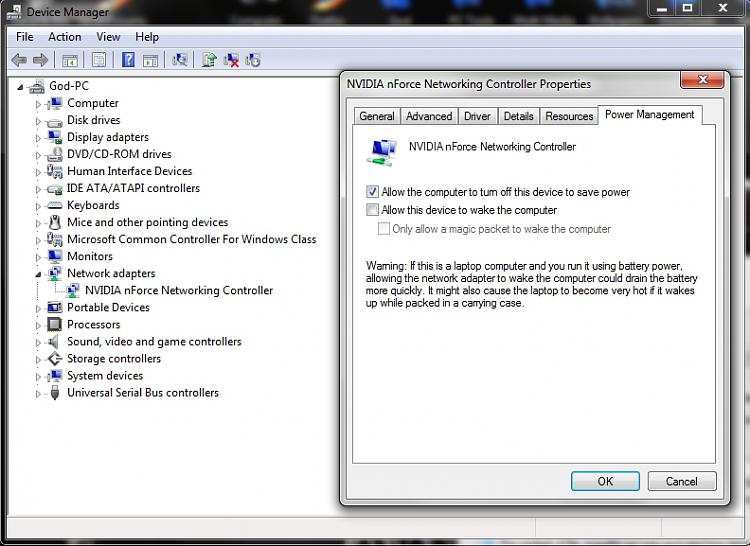Switch to the Advanced tab
Viewport: 750px width, 546px height.
tap(429, 116)
